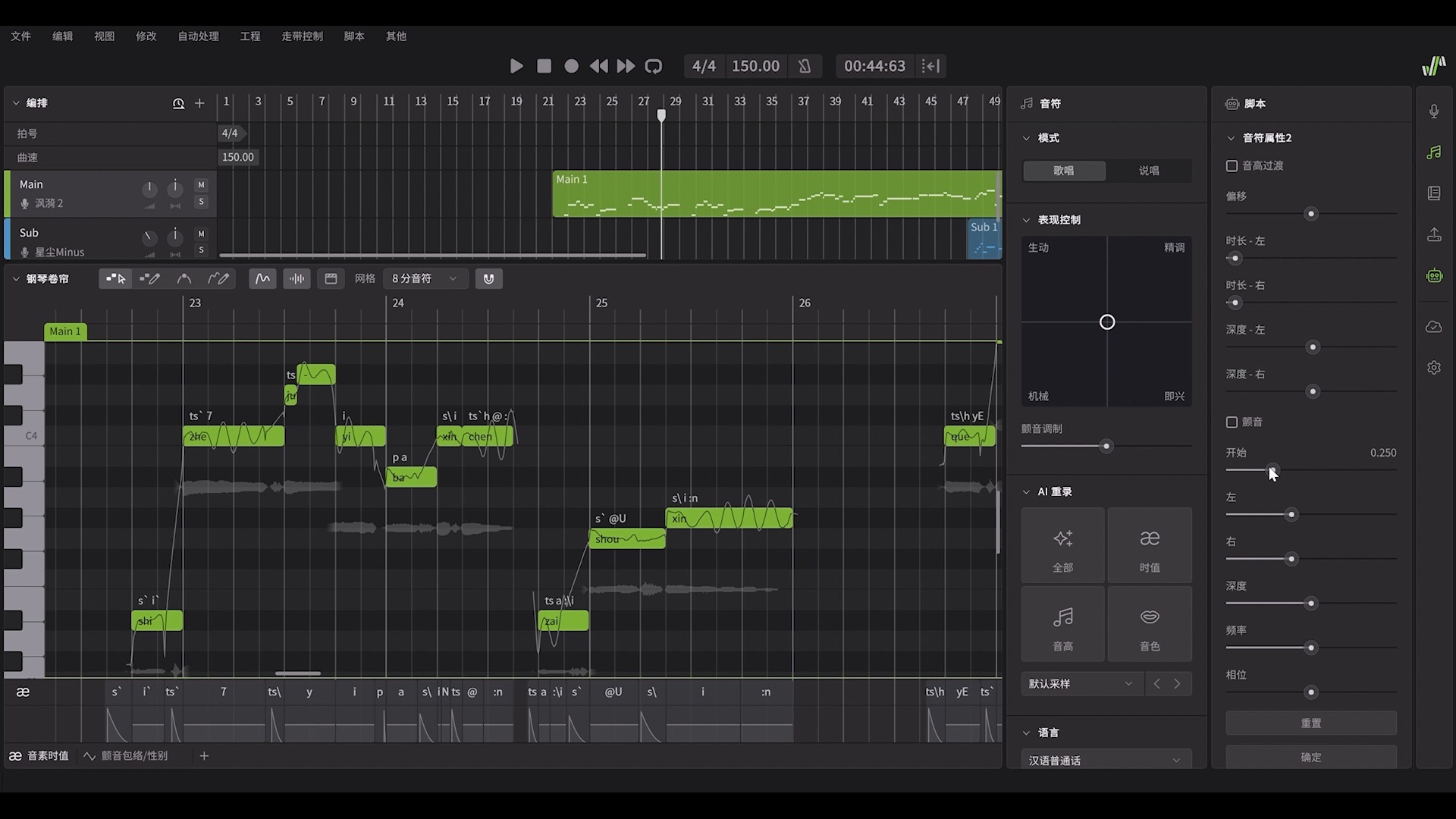
Task: Fast forward using the double right arrow button
Action: [626, 66]
